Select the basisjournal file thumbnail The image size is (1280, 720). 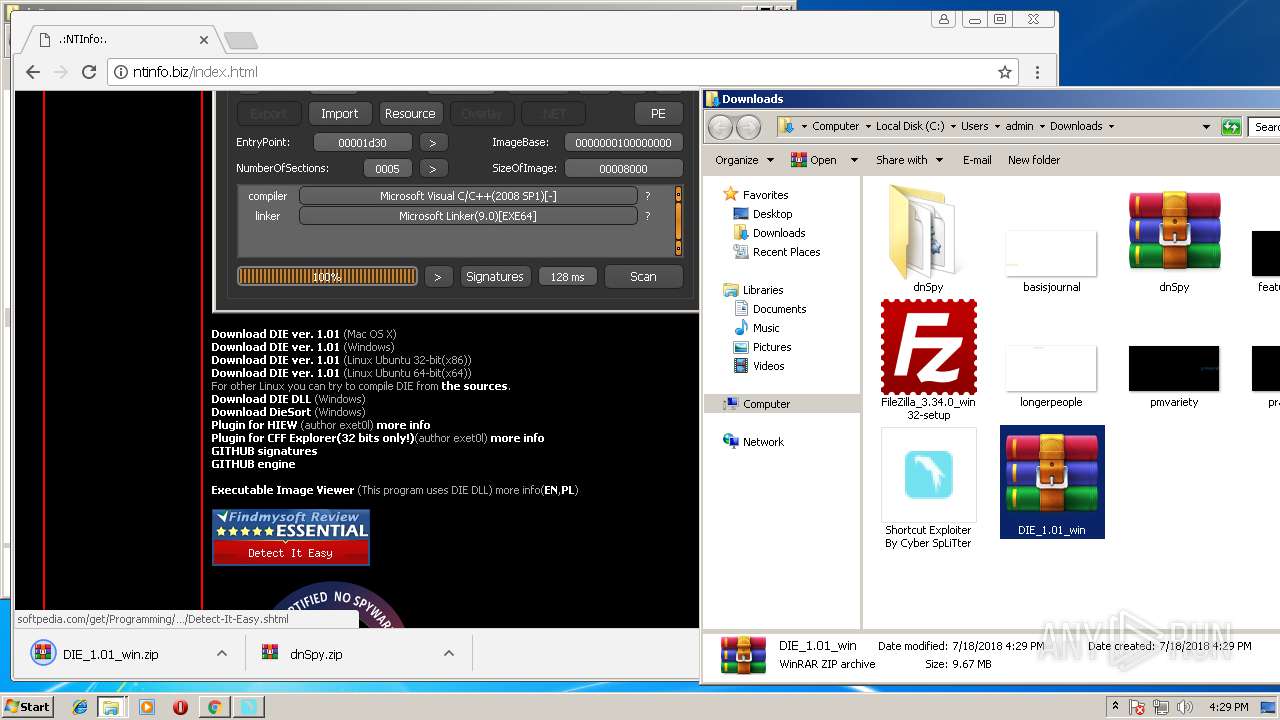tap(1051, 262)
